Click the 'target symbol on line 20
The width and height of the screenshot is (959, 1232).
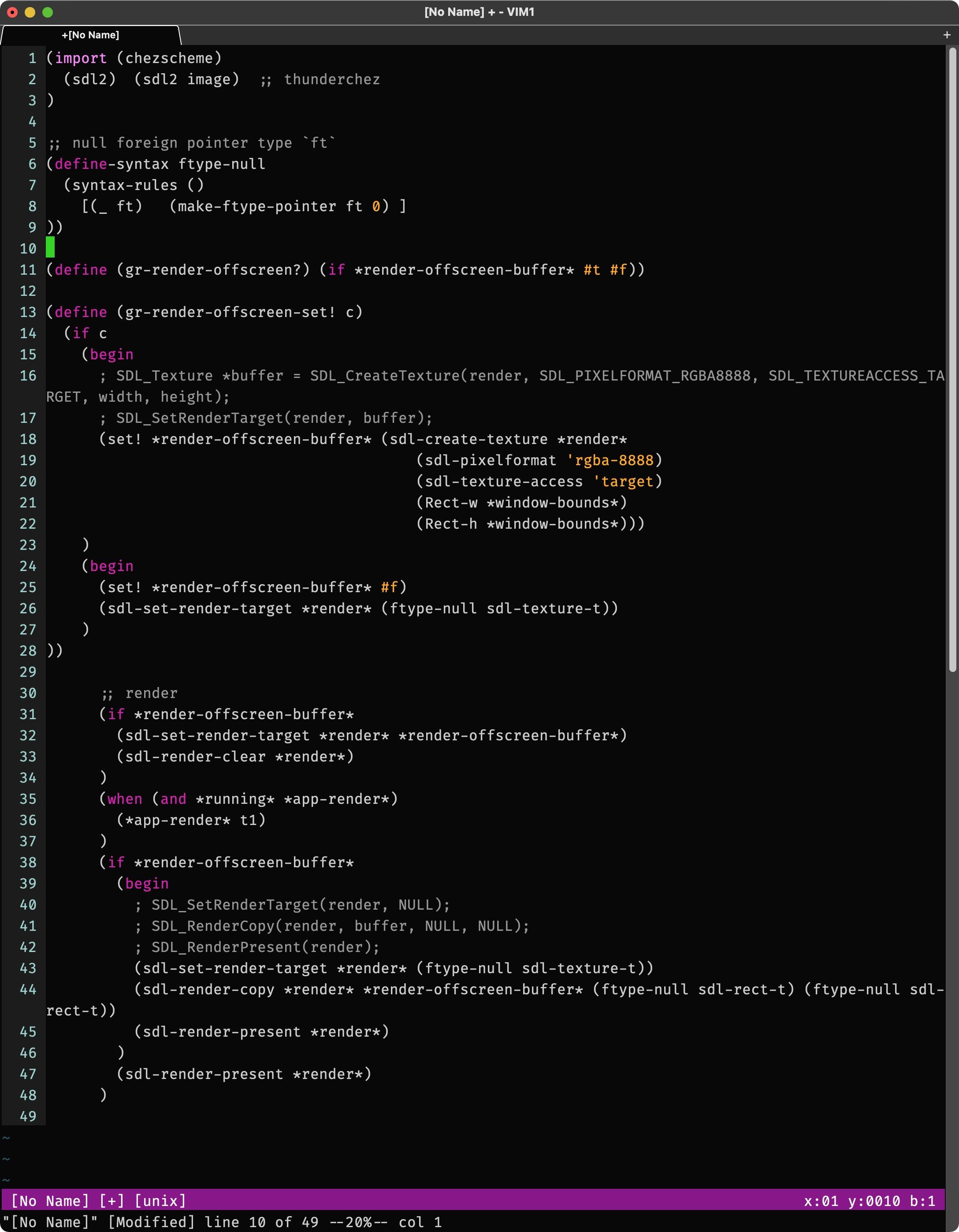(x=623, y=482)
